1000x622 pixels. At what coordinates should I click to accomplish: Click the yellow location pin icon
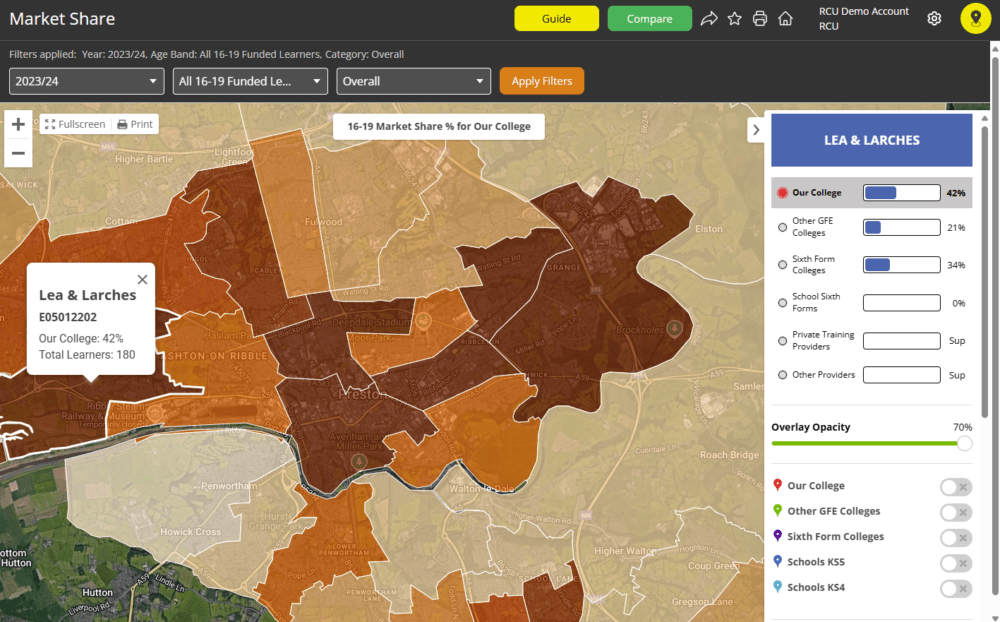(x=976, y=19)
